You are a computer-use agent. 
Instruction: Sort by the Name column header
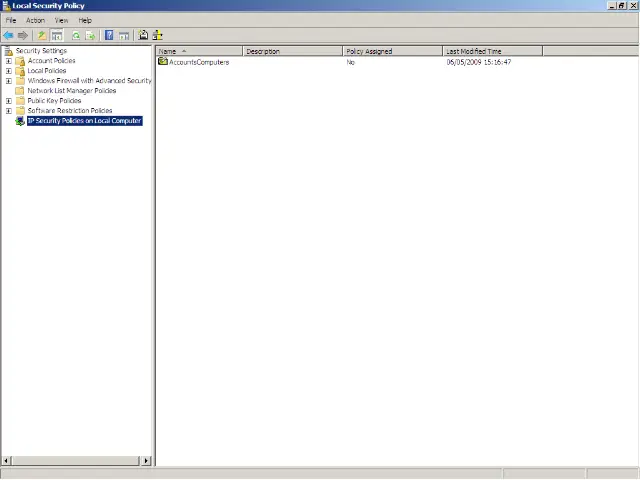199,51
